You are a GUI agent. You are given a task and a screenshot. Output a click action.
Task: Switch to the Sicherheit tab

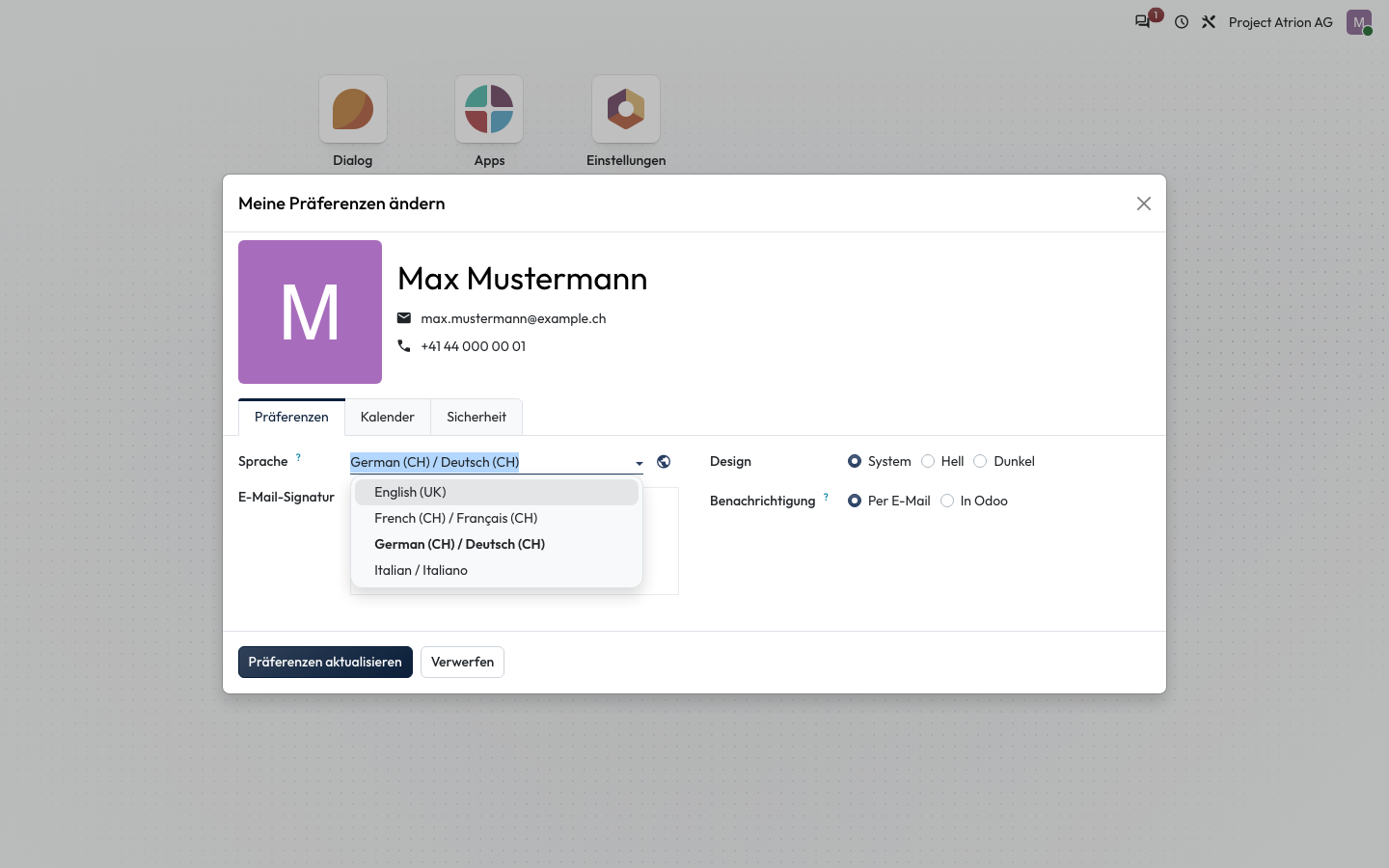477,417
